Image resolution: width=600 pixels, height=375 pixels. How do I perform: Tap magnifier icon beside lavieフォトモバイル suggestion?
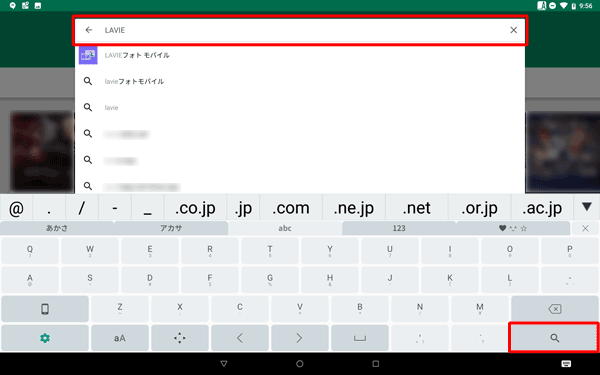click(88, 81)
